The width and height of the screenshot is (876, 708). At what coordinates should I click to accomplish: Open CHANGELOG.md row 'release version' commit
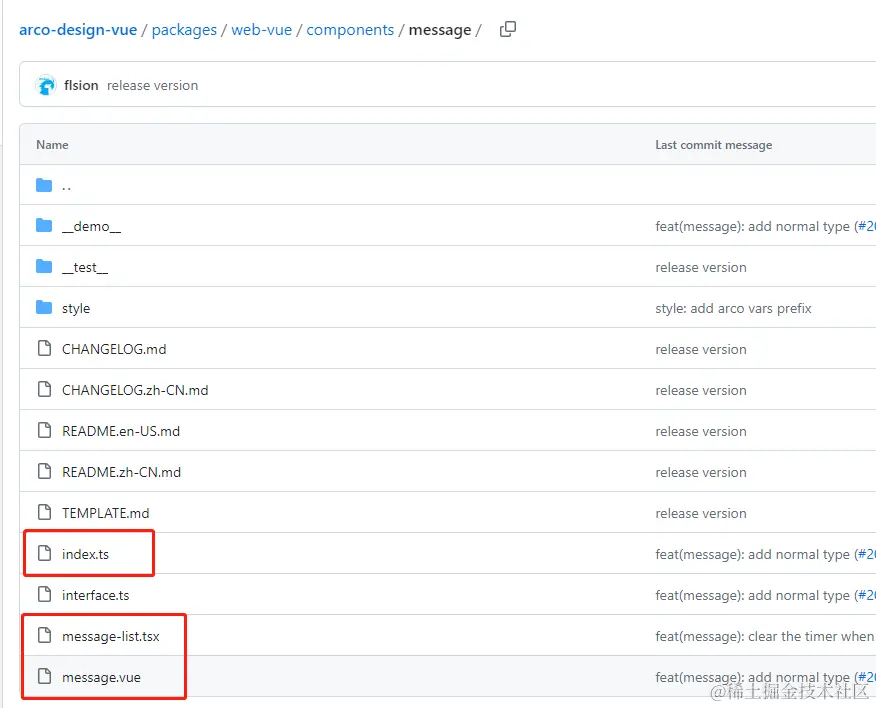point(701,349)
